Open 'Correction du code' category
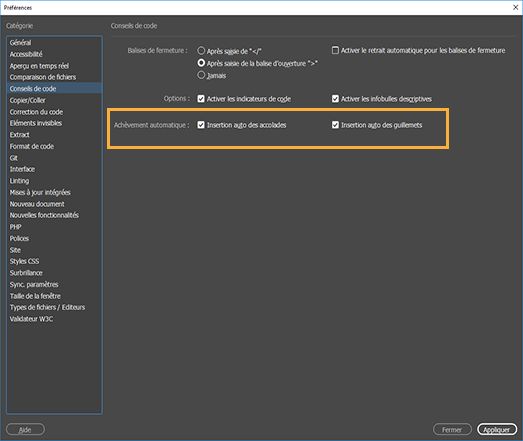The image size is (523, 441). click(54, 112)
